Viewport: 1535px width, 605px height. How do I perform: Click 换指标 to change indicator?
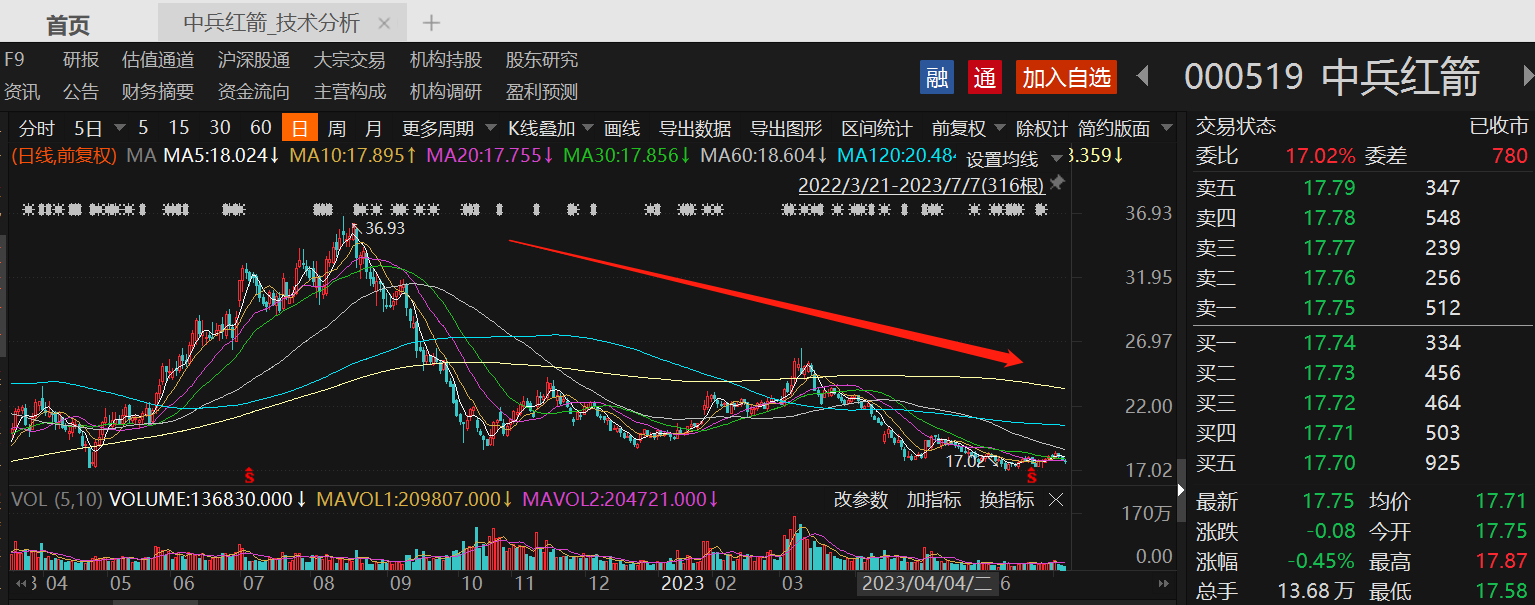1007,500
